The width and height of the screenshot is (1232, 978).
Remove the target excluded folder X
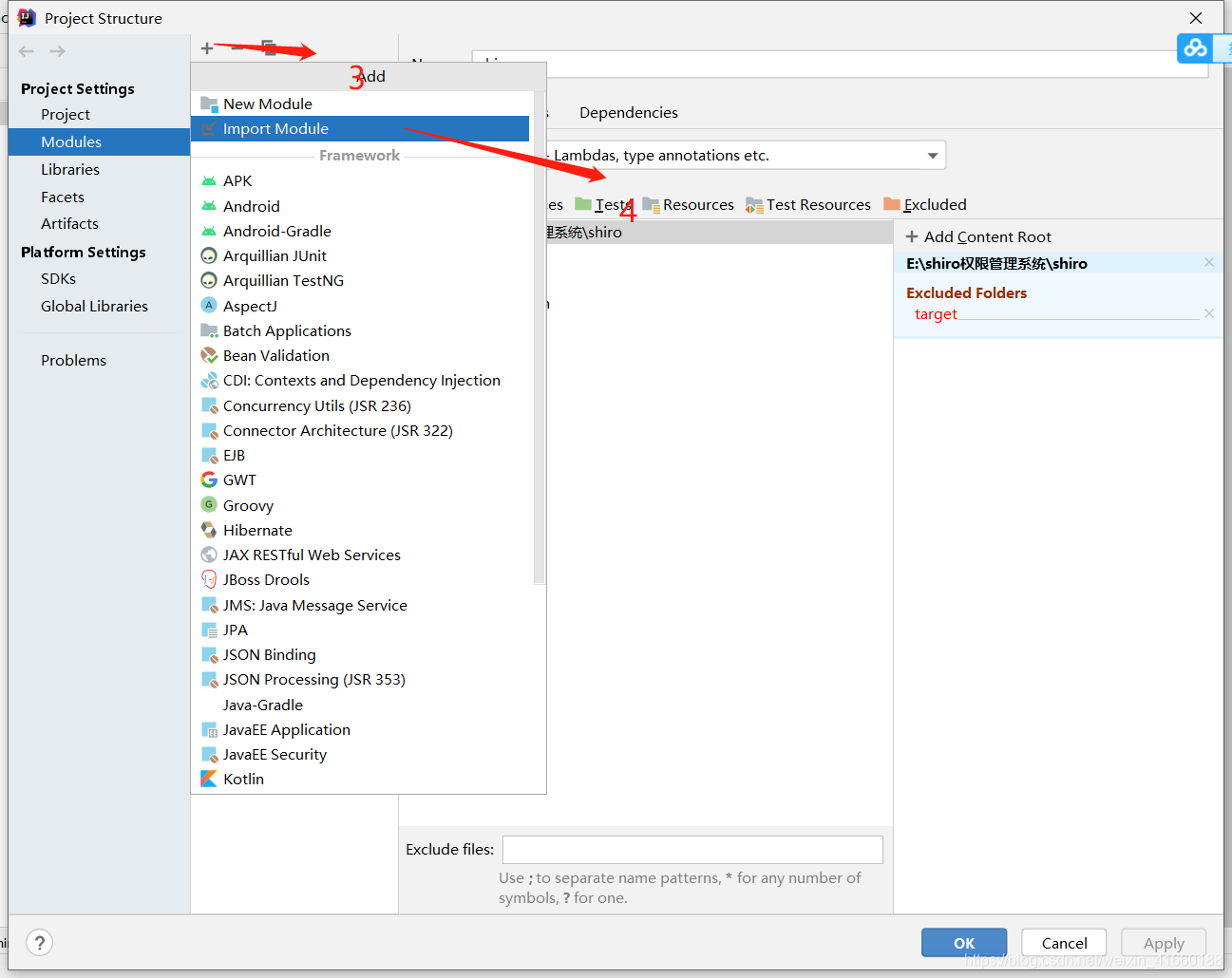coord(1209,313)
